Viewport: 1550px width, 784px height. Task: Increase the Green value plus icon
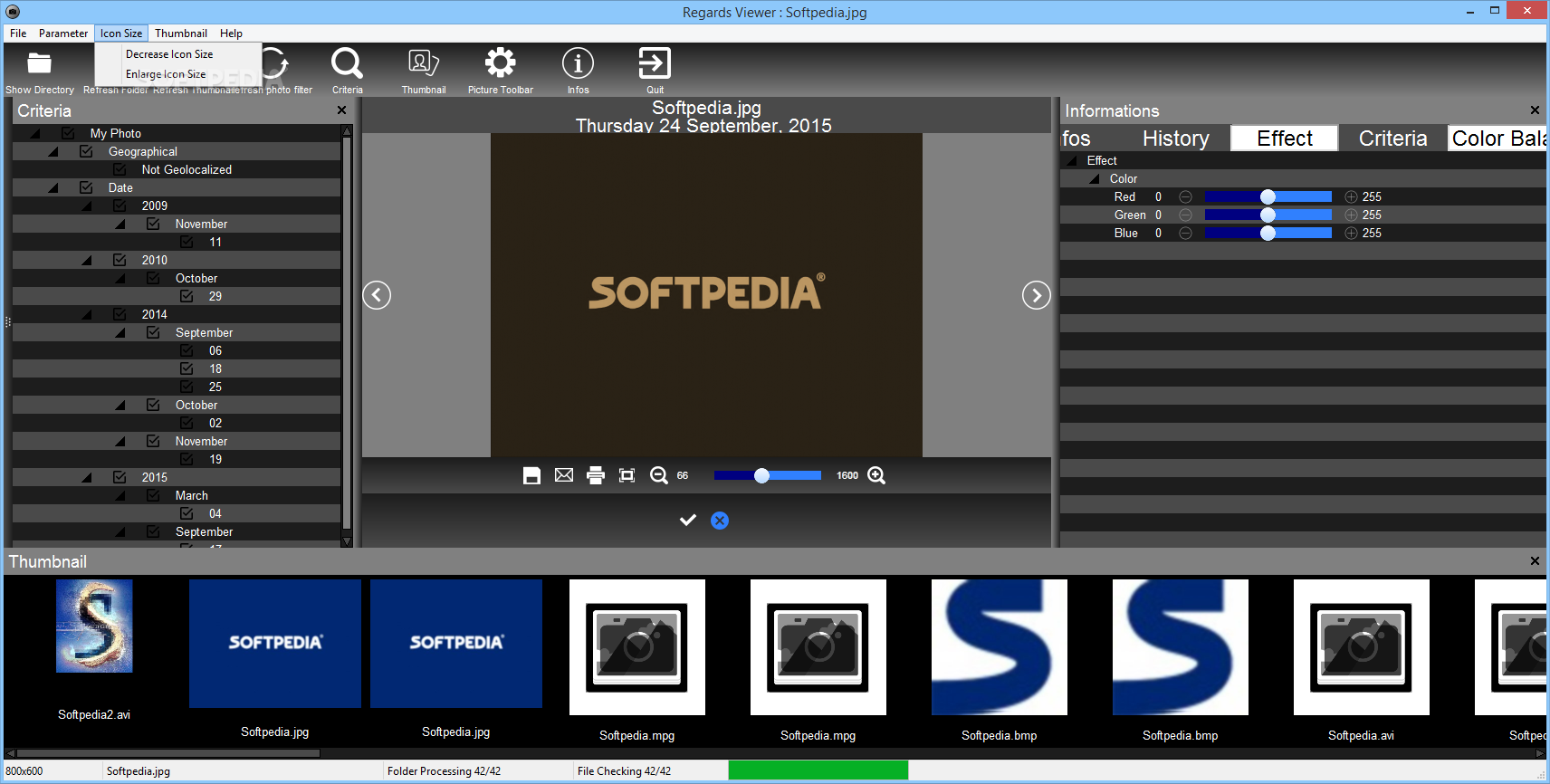click(x=1351, y=215)
